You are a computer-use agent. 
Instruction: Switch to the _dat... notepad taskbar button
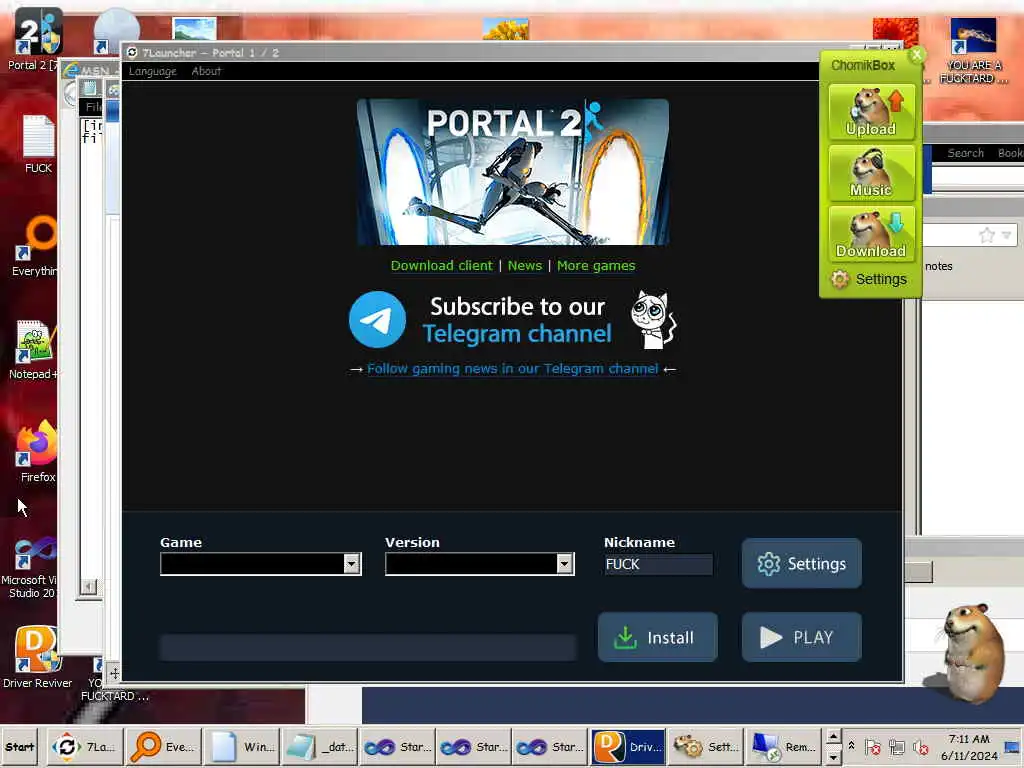pos(319,747)
